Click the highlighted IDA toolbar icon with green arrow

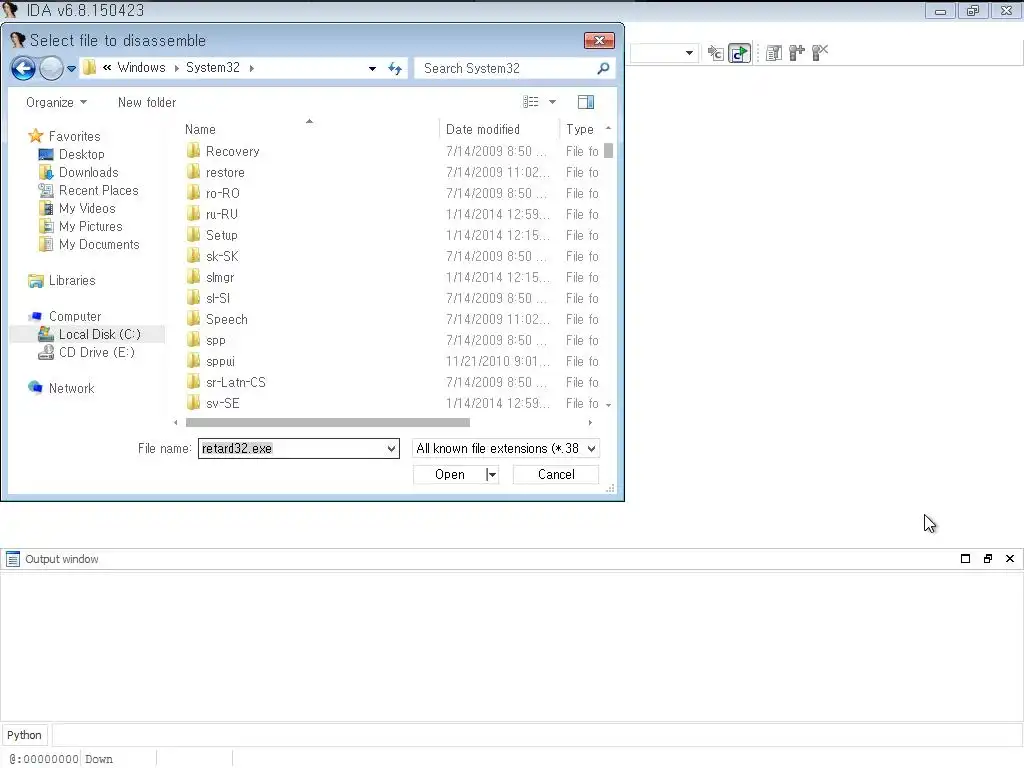pos(739,53)
